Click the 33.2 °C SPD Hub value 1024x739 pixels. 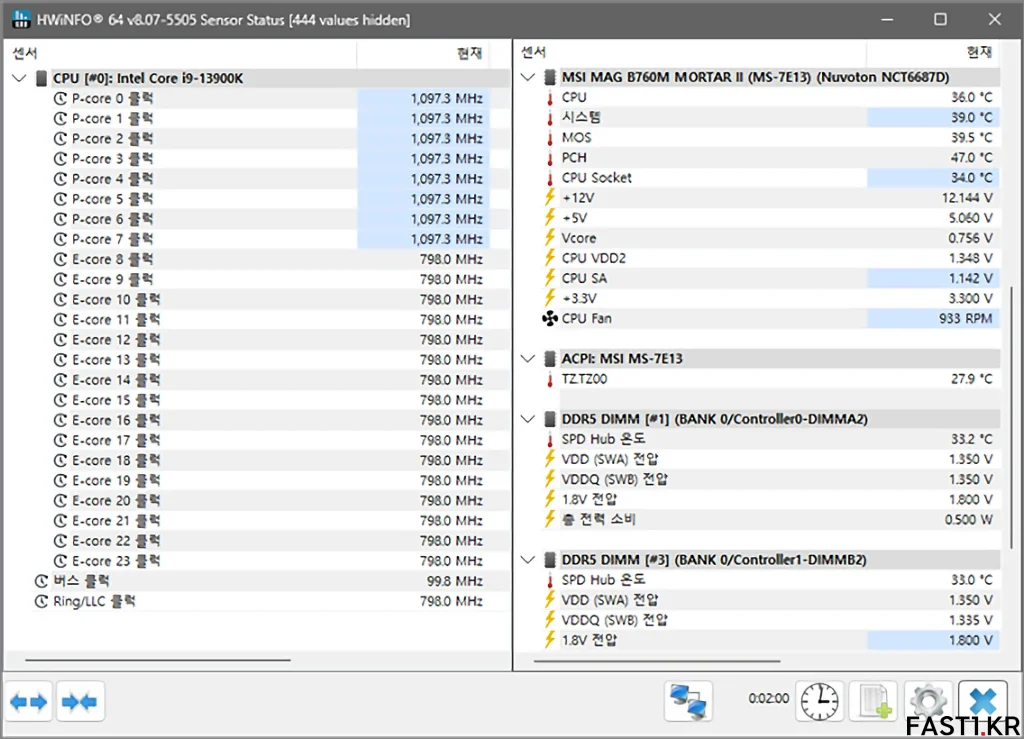(971, 439)
